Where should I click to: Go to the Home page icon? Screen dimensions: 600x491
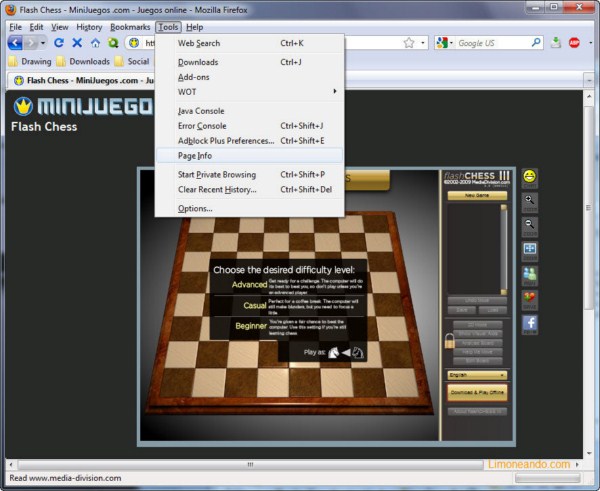pos(95,42)
